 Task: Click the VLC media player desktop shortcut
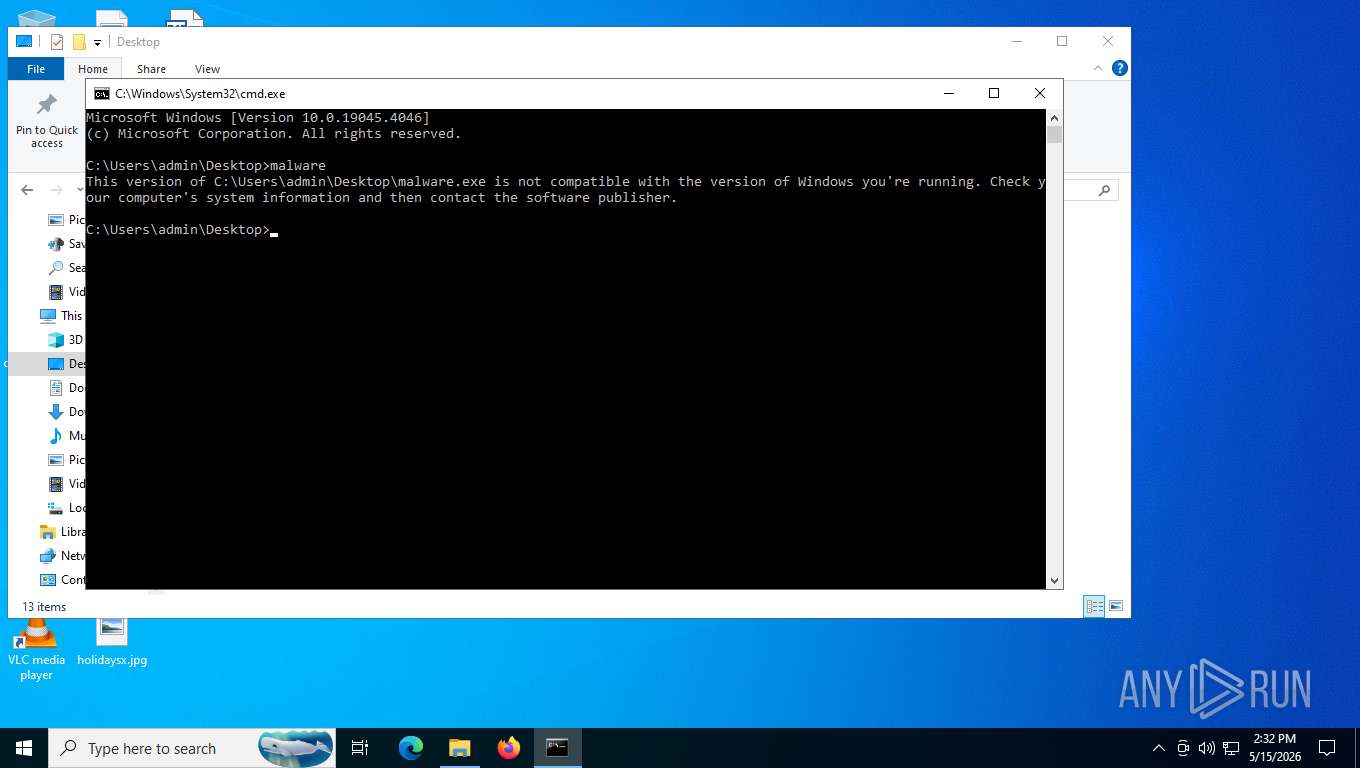36,650
